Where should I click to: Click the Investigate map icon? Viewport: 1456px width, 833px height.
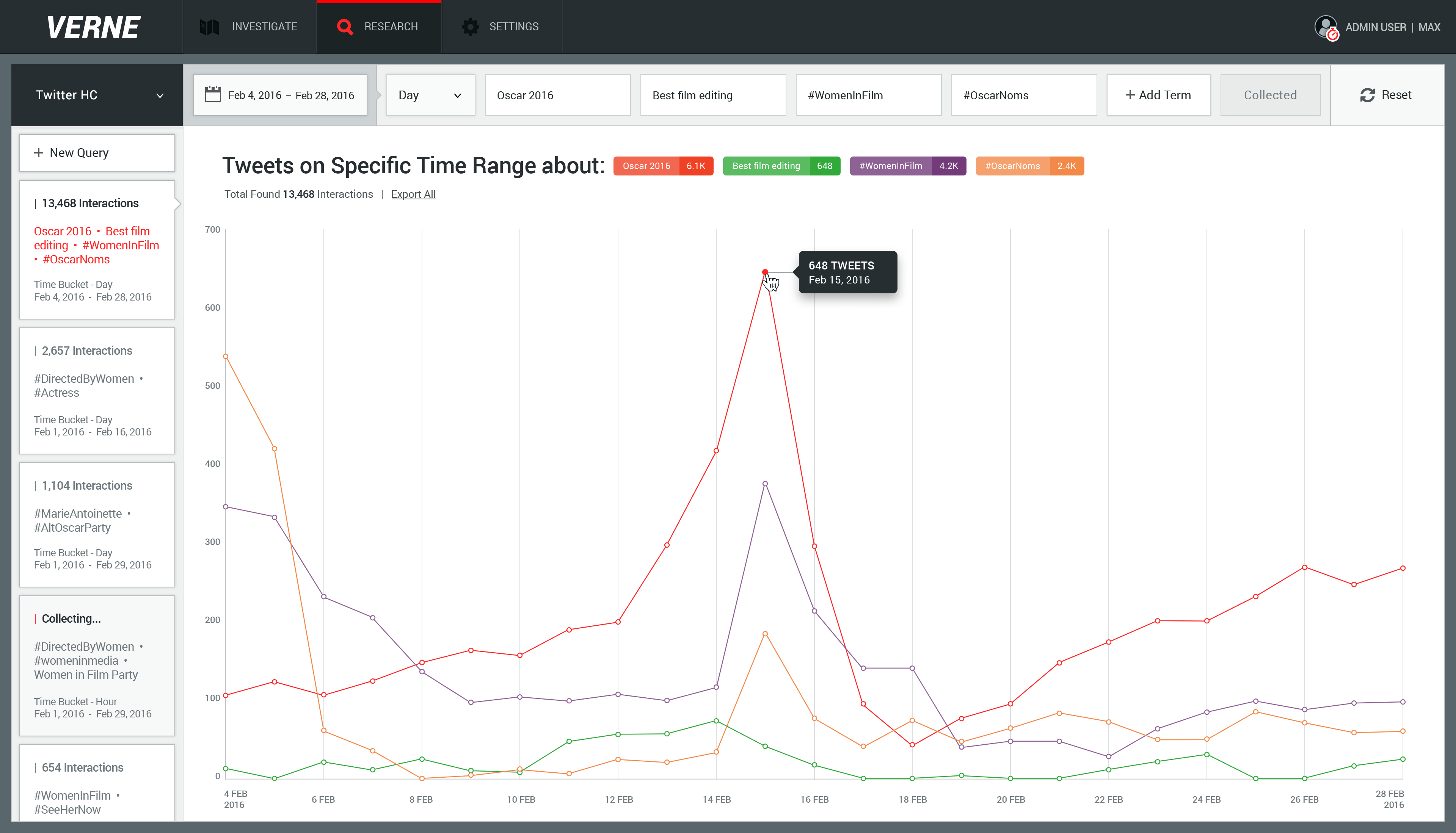coord(209,27)
